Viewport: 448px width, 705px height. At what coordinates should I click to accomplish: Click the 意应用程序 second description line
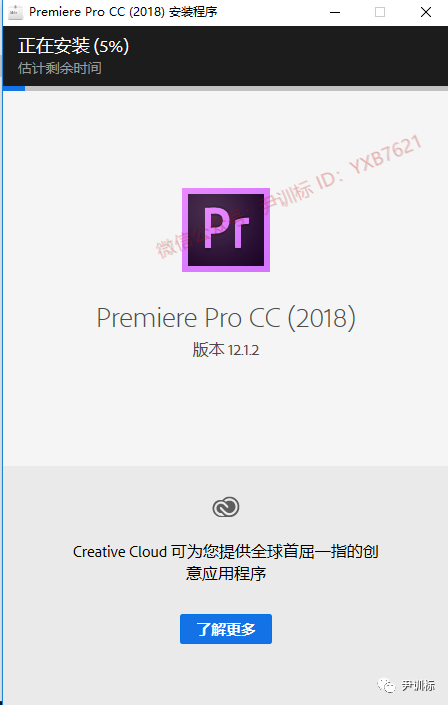point(226,573)
